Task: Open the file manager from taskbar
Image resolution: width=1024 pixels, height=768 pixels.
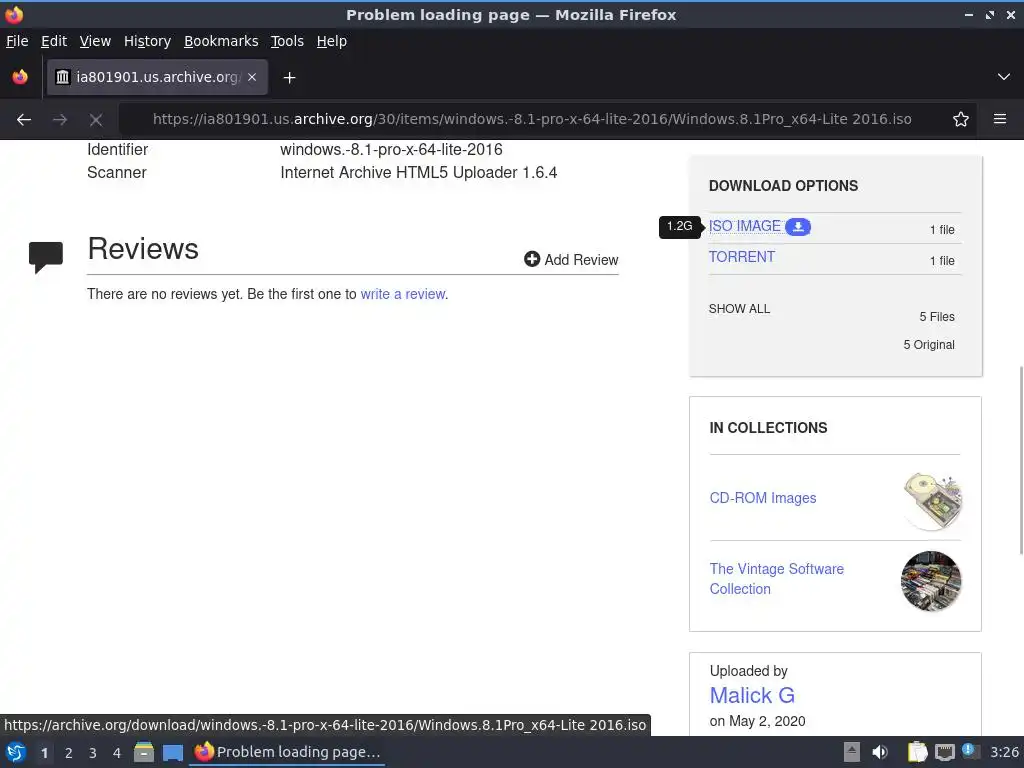Action: [x=144, y=752]
